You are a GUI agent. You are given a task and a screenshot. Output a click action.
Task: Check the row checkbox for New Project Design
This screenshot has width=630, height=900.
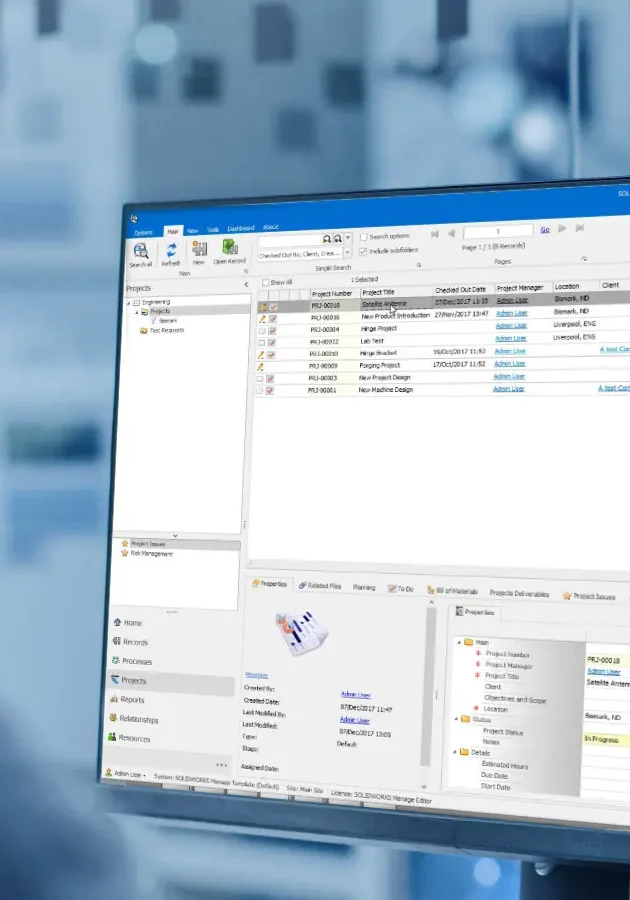[x=259, y=379]
